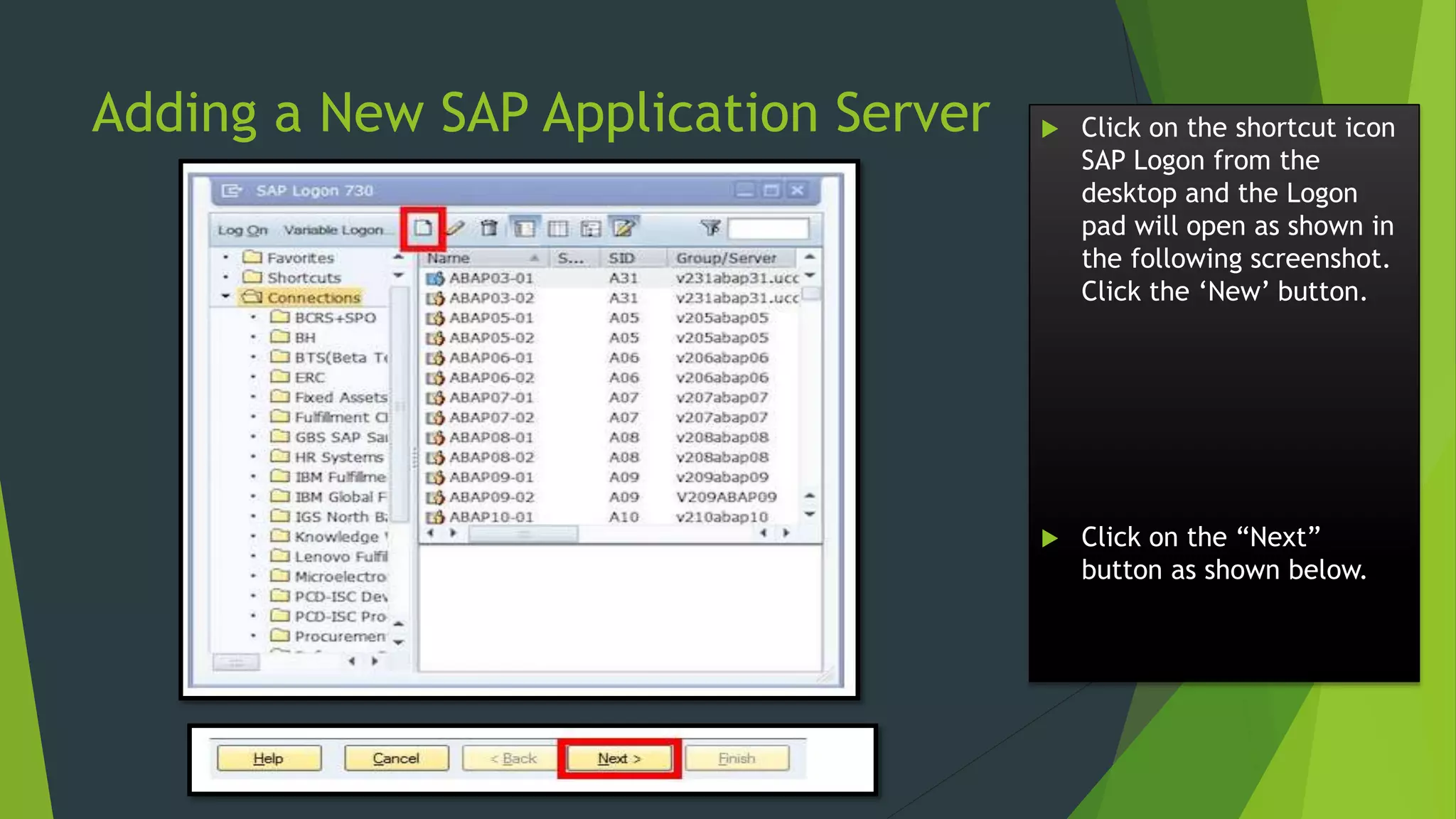Image resolution: width=1456 pixels, height=819 pixels.
Task: Click the filter funnel icon
Action: pyautogui.click(x=710, y=227)
